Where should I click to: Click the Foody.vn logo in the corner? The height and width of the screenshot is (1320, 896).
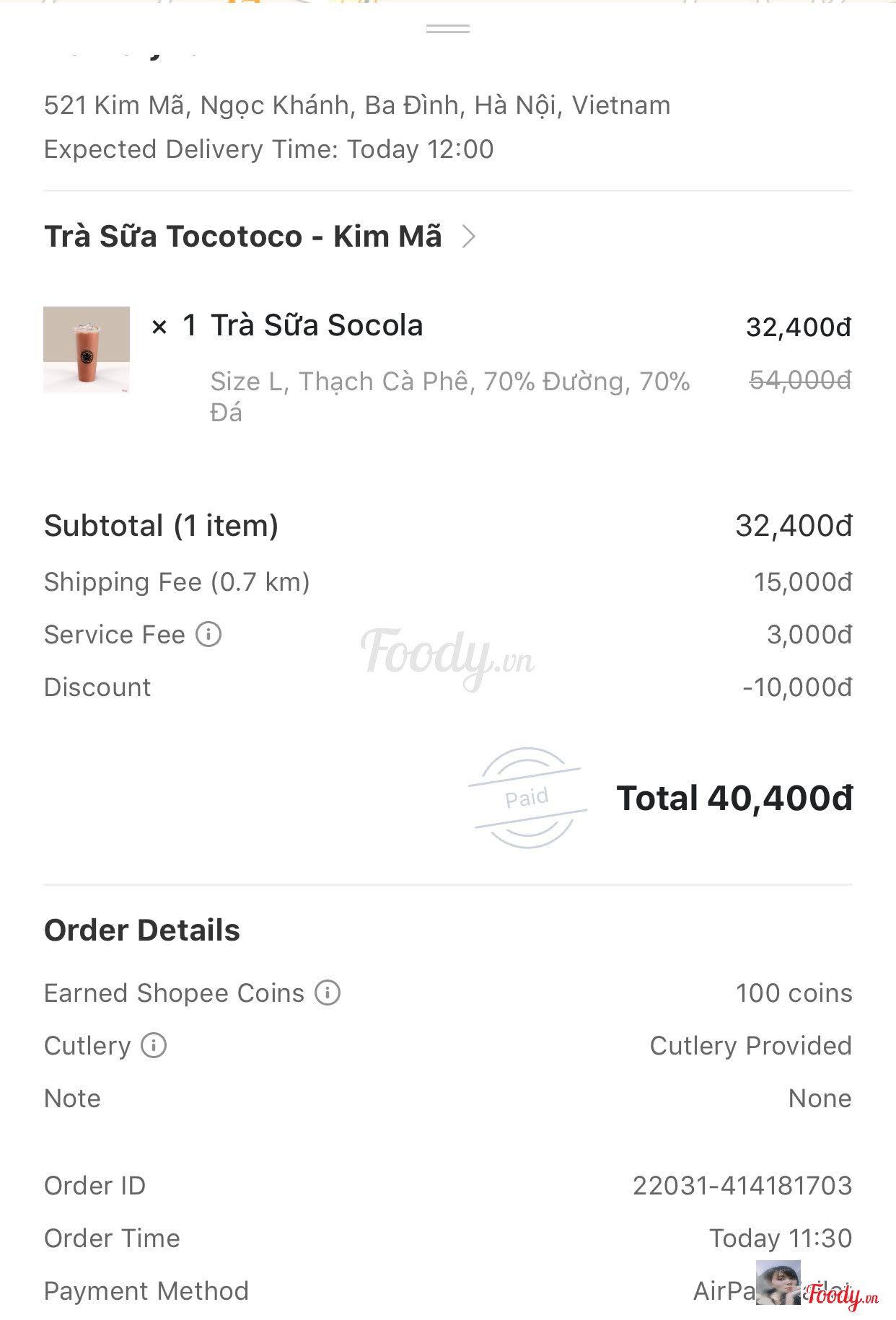pos(842,1294)
